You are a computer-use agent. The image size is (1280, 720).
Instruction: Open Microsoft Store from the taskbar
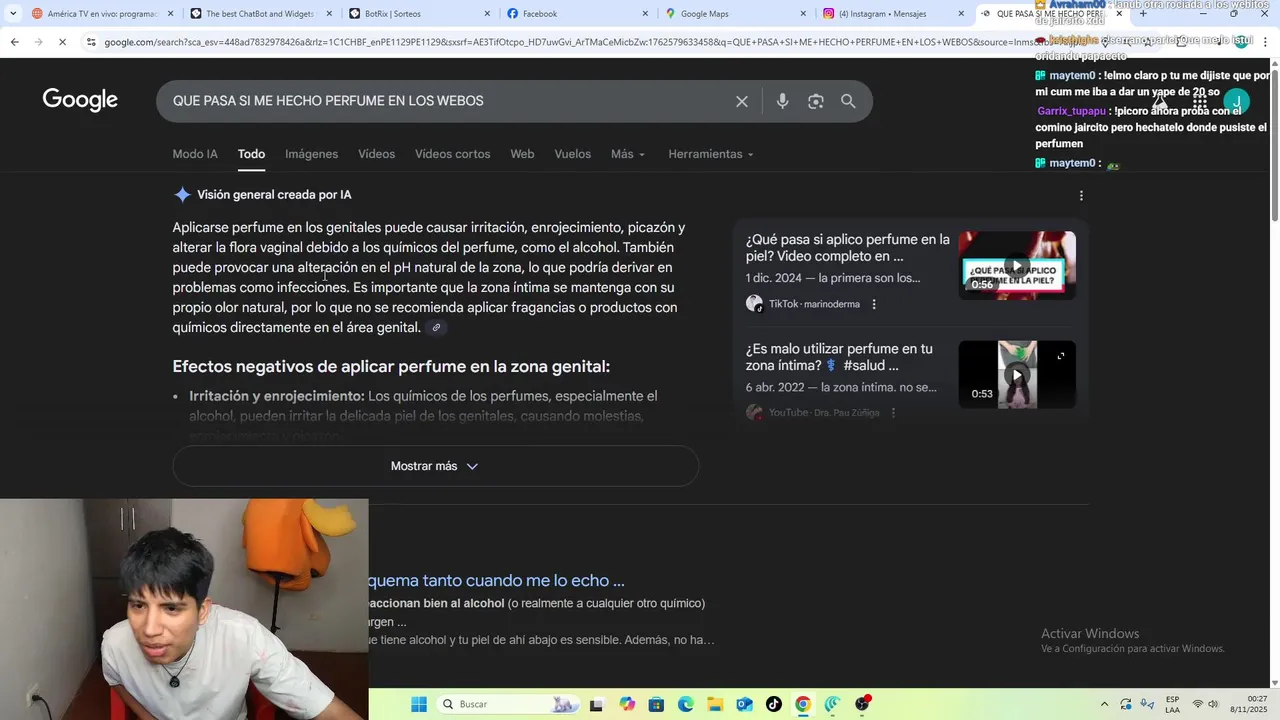coord(656,704)
